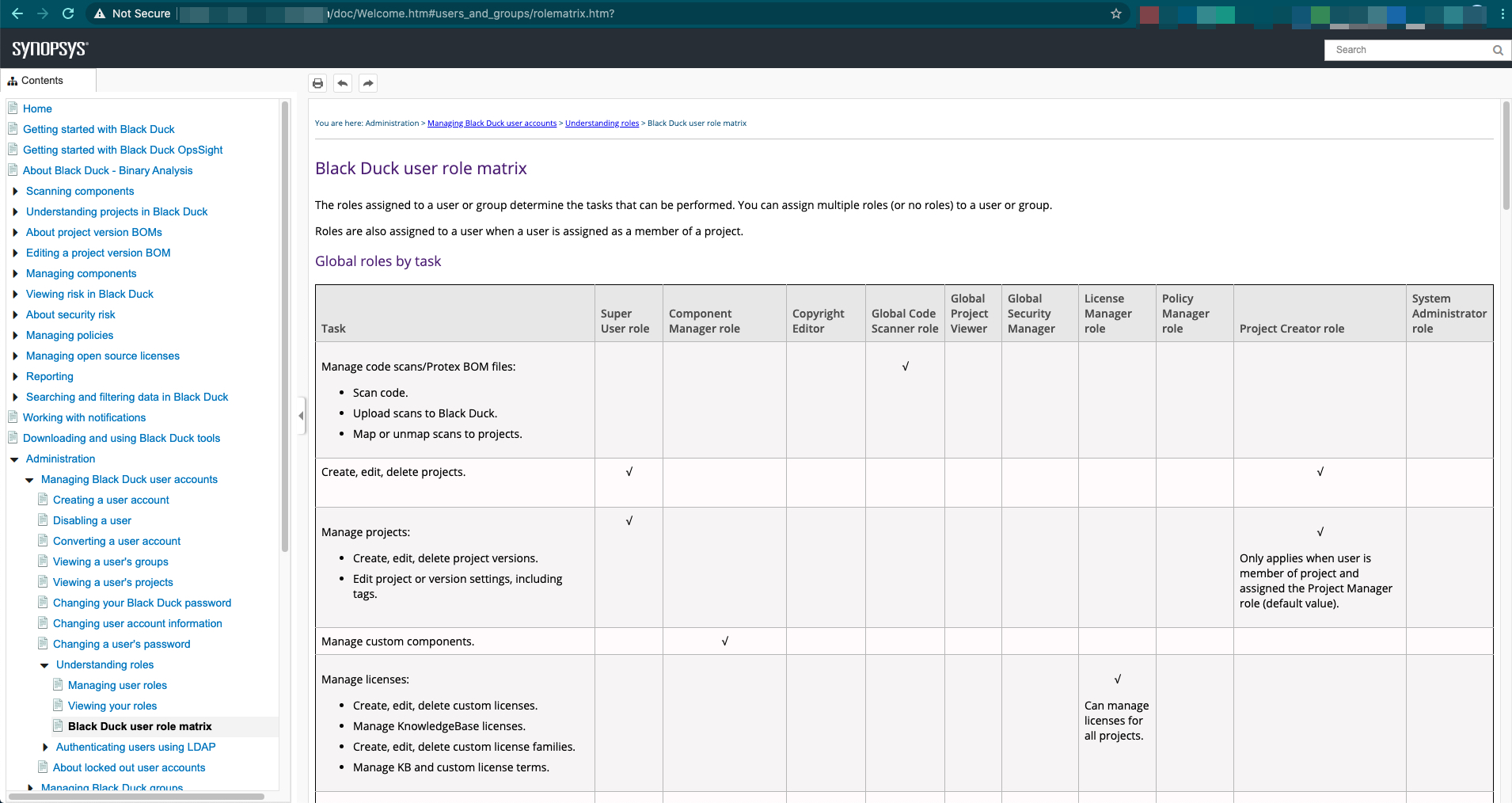1512x803 pixels.
Task: Open Working with notifications topic
Action: tap(84, 417)
